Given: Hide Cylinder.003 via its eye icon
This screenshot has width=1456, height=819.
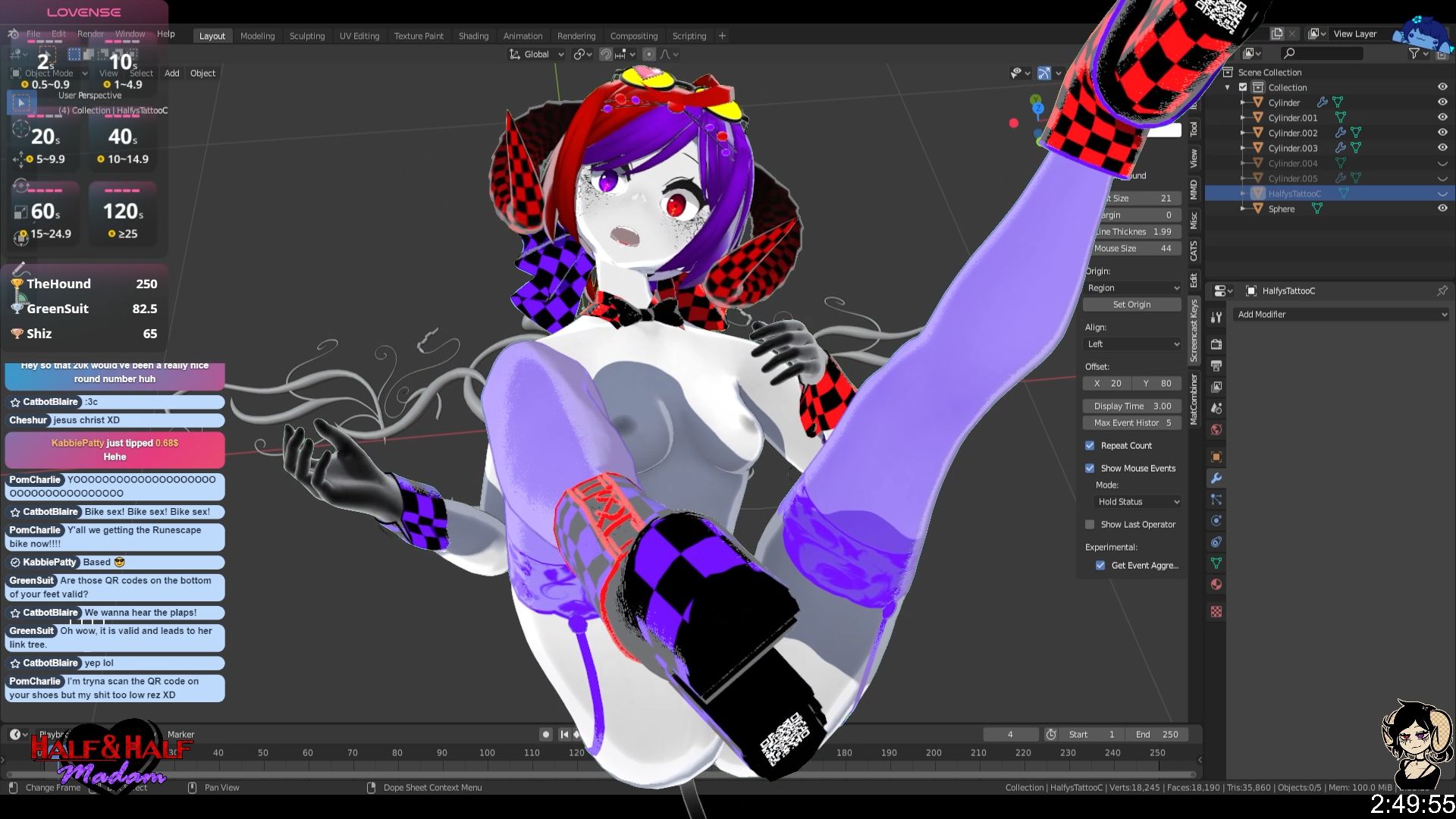Looking at the screenshot, I should pos(1442,148).
